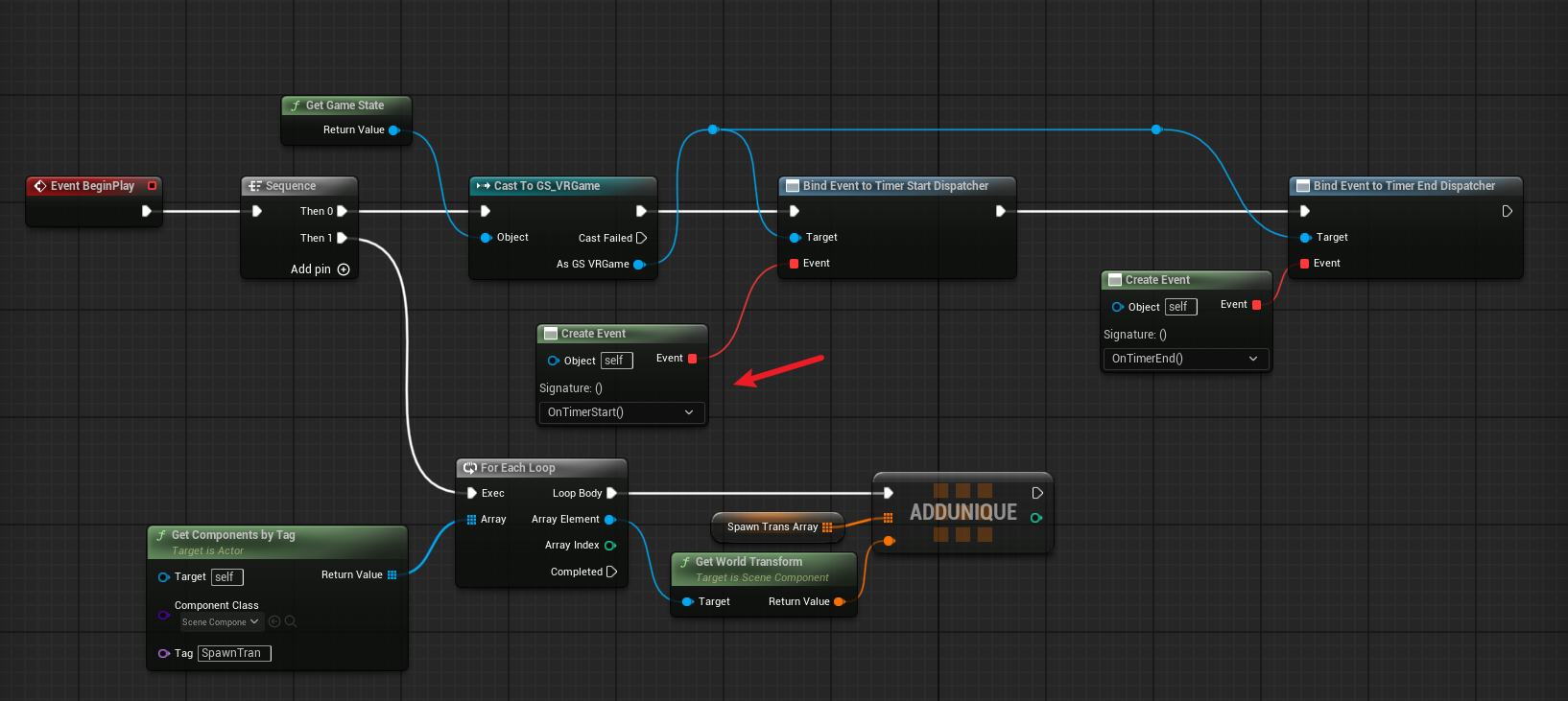Click the Target pin on Timer End Dispatcher node
1568x701 pixels.
click(1305, 238)
